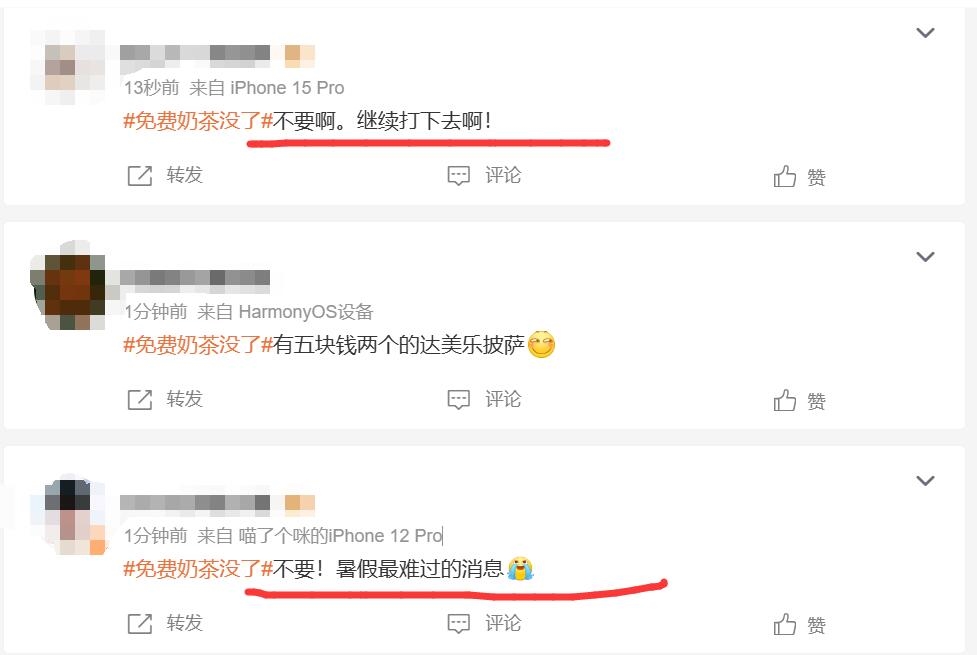The width and height of the screenshot is (977, 655).
Task: Expand the chevron menu on the HarmonyOS post
Action: click(925, 257)
